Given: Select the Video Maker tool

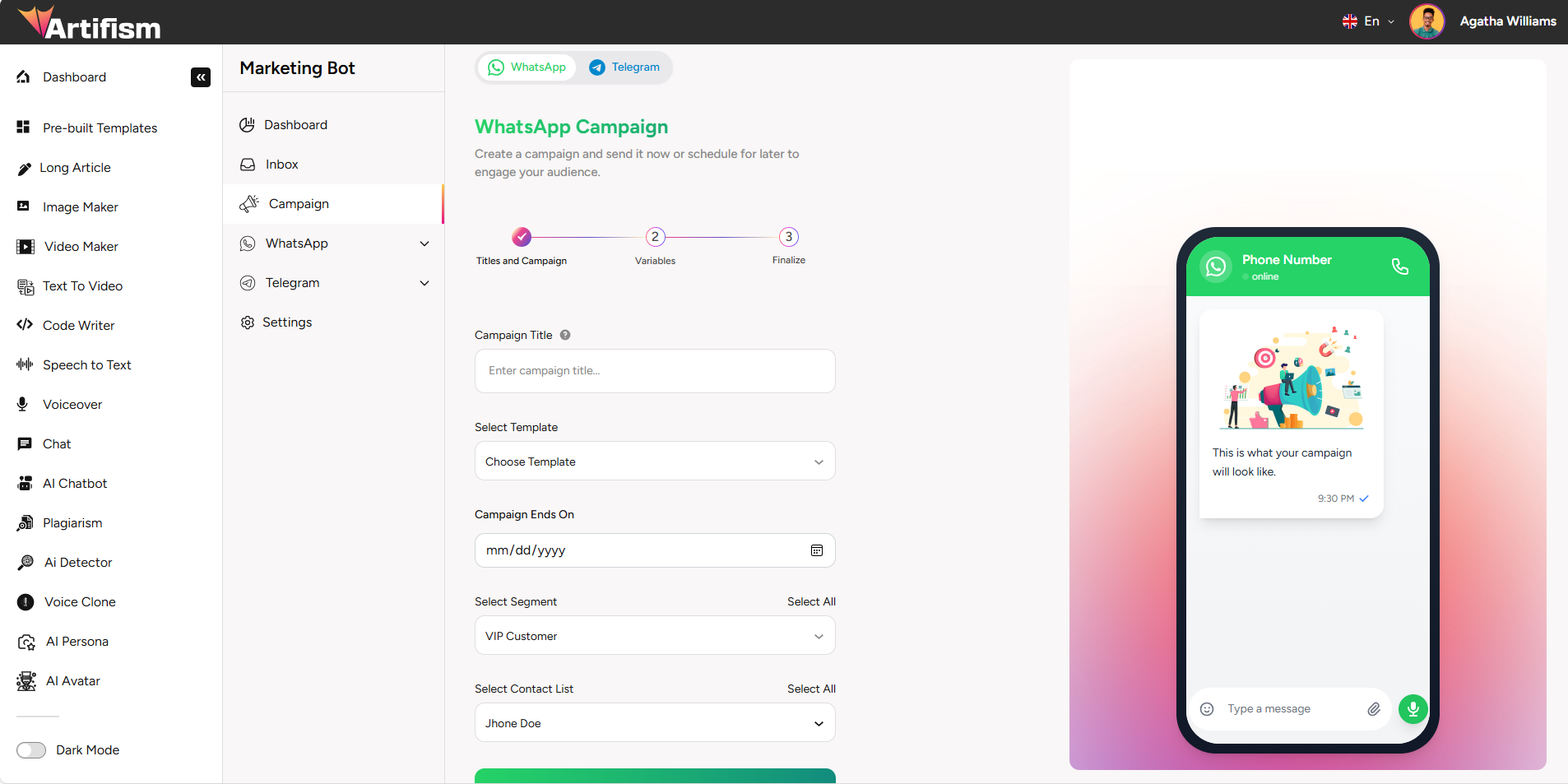Looking at the screenshot, I should (x=79, y=246).
